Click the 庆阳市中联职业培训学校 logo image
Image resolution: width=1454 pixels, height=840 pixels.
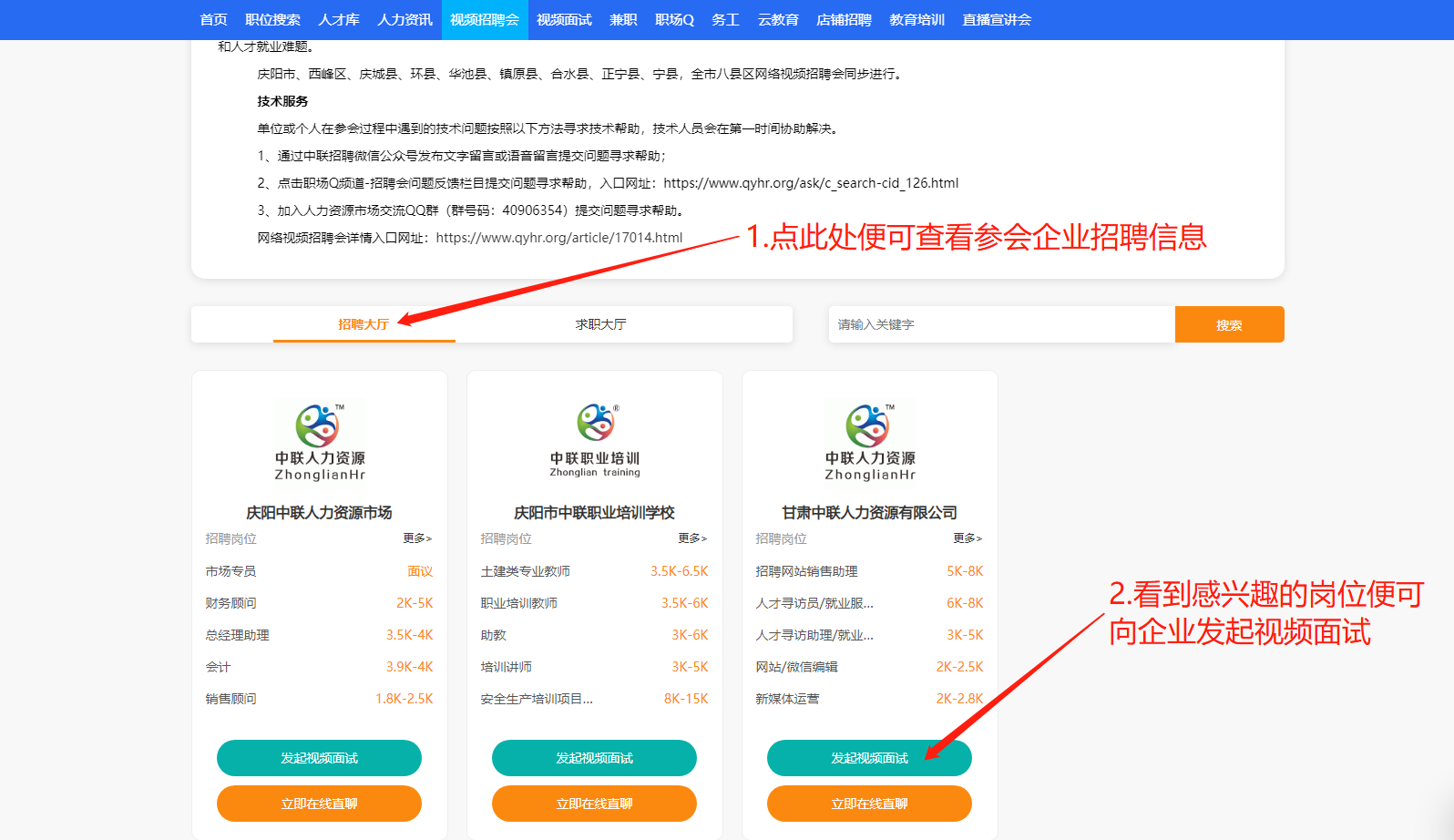pos(595,441)
